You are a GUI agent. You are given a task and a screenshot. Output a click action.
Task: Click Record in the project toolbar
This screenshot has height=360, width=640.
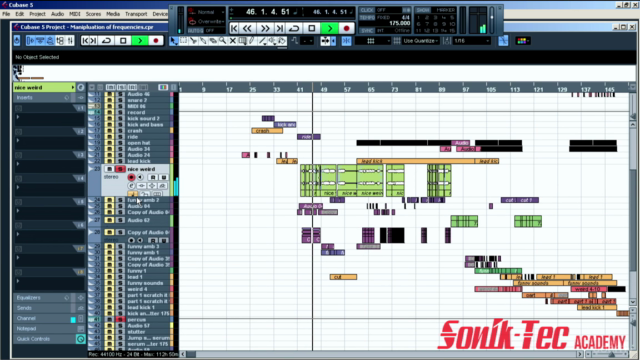pyautogui.click(x=156, y=40)
